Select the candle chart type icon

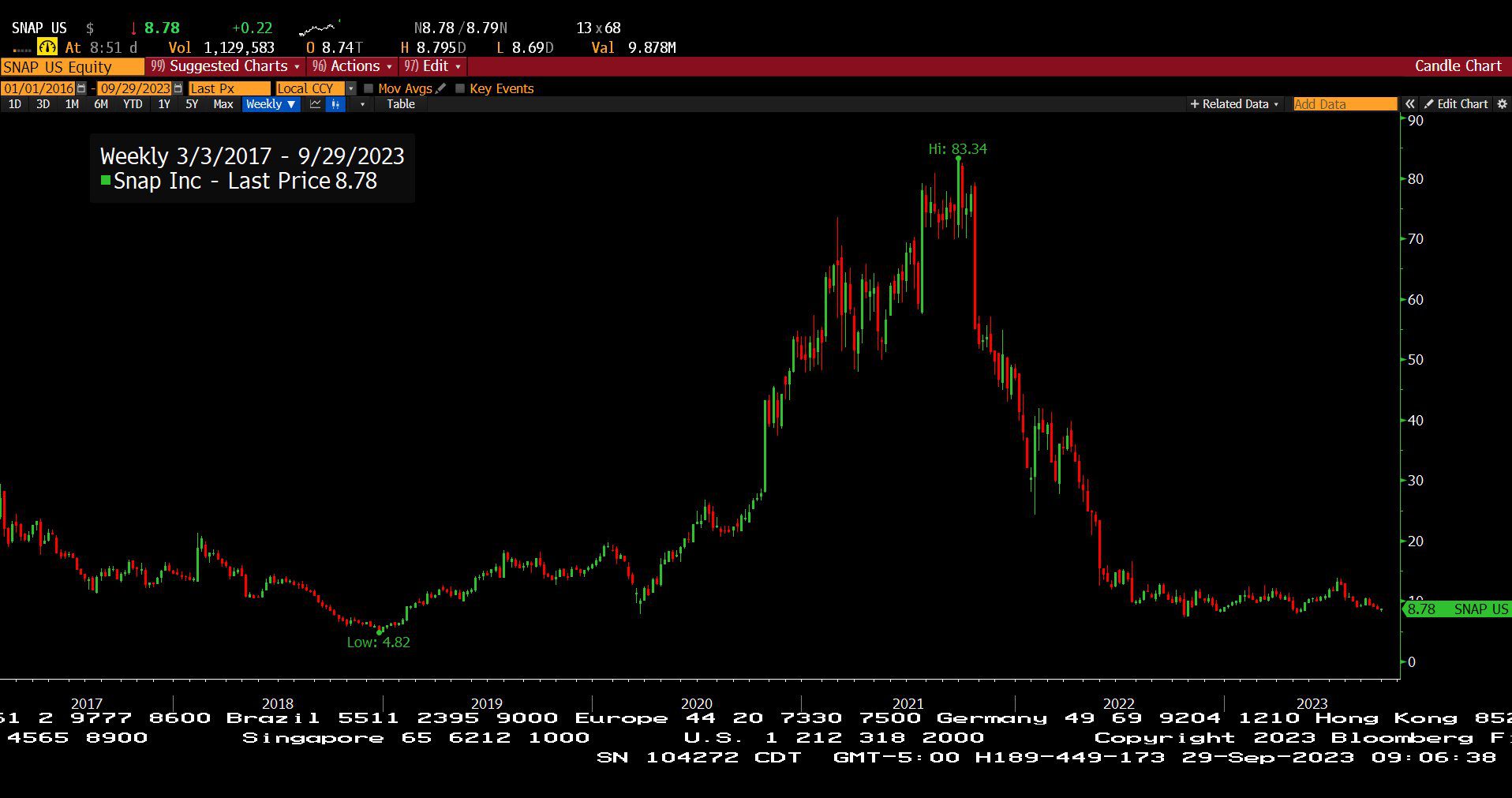point(335,104)
